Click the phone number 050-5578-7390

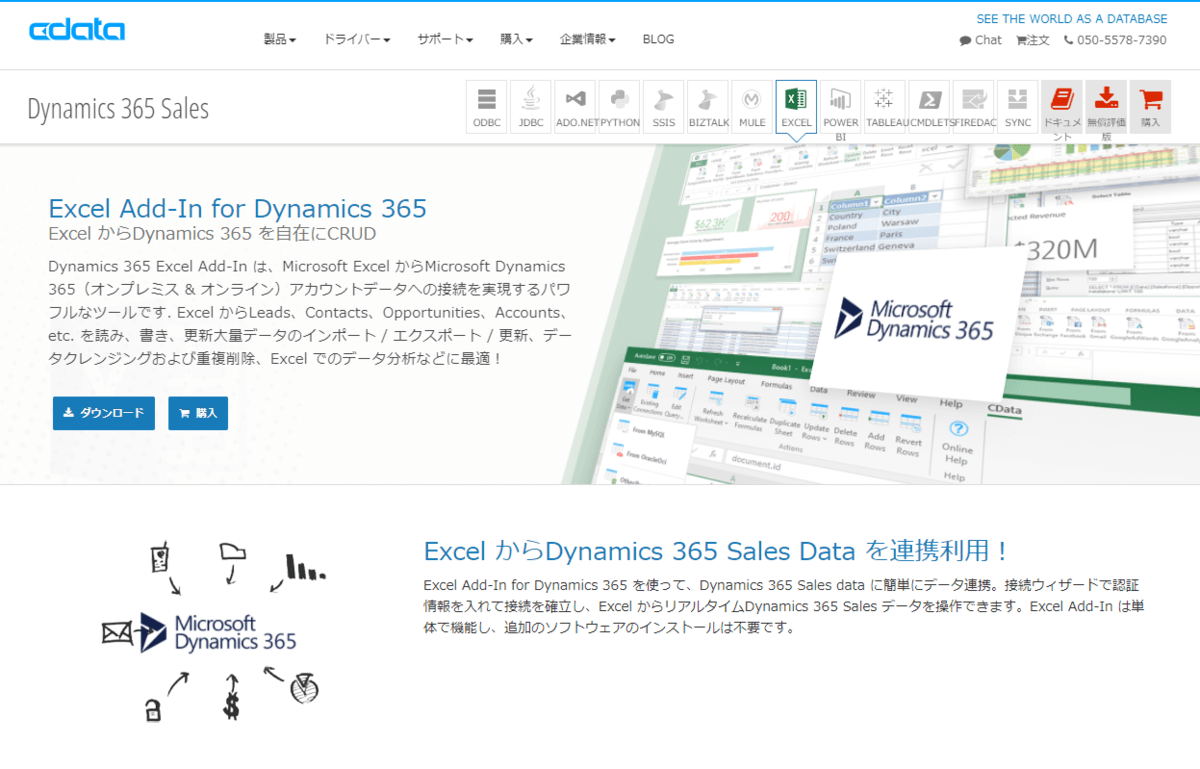(1115, 40)
